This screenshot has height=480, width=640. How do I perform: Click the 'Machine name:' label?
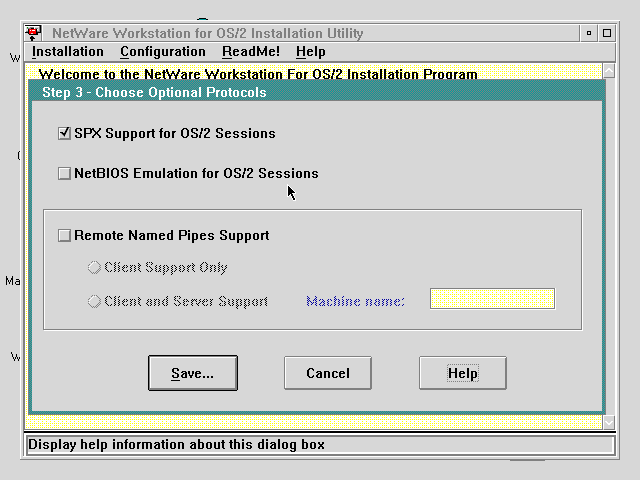[355, 301]
